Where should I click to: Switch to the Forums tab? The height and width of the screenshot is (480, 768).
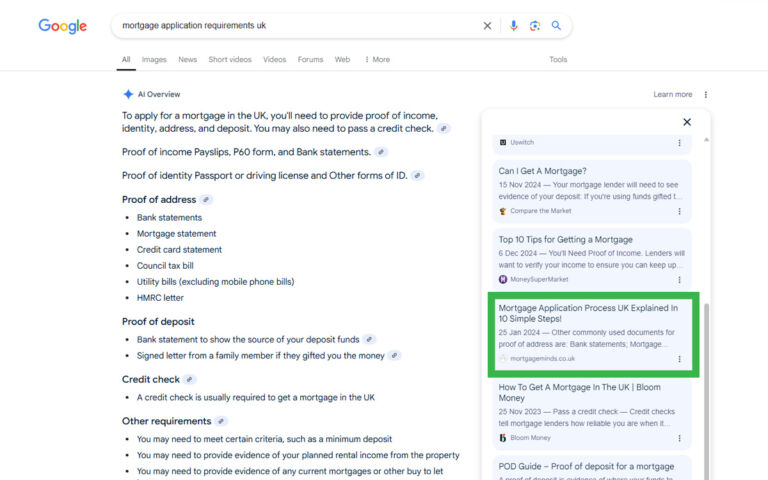coord(311,60)
